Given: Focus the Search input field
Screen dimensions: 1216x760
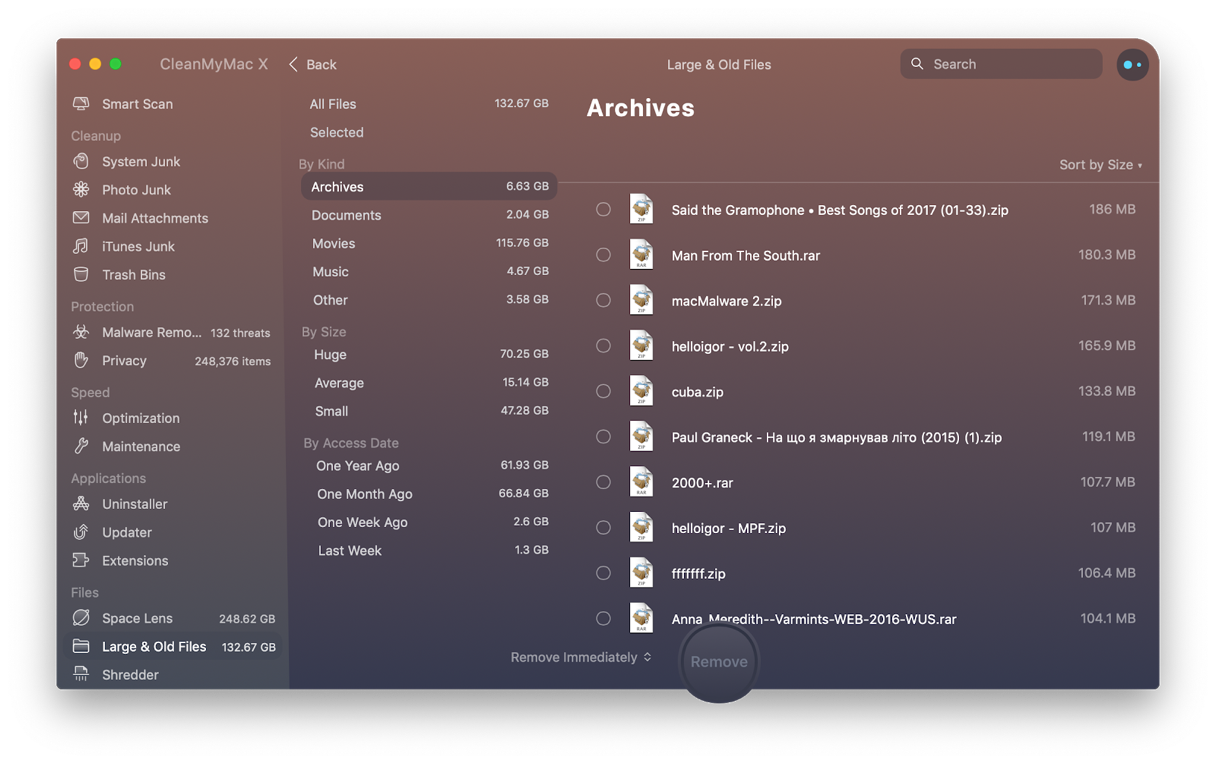Looking at the screenshot, I should click(x=1001, y=64).
